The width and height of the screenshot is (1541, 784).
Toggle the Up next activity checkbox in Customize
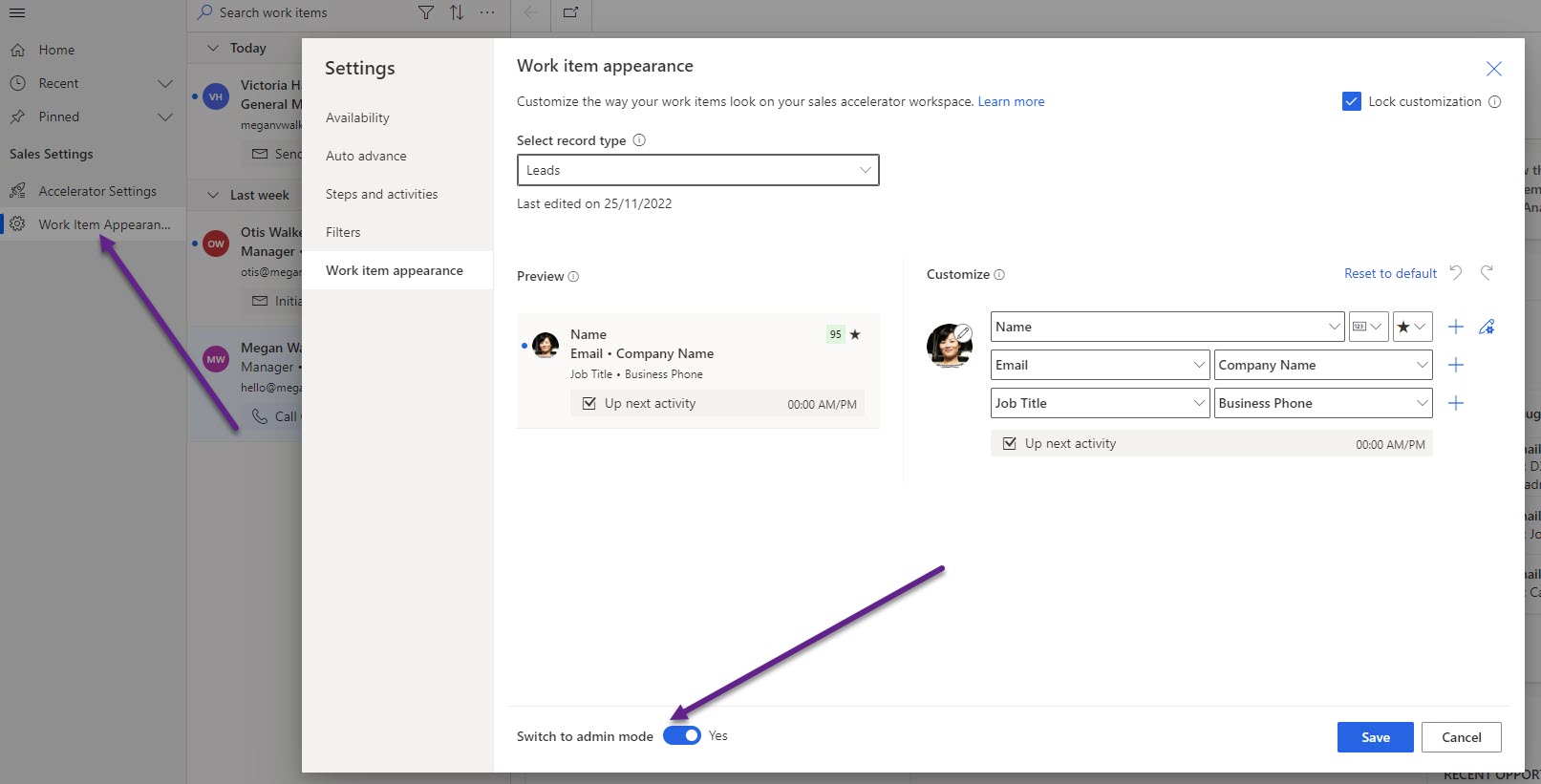(x=1009, y=443)
